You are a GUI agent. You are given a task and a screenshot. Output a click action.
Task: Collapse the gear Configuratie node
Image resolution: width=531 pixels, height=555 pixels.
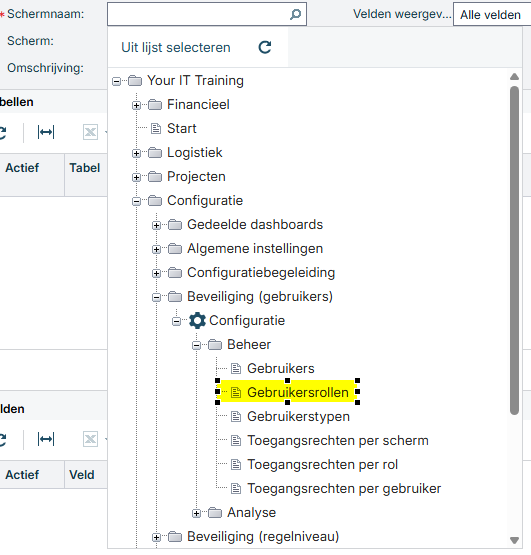click(176, 321)
